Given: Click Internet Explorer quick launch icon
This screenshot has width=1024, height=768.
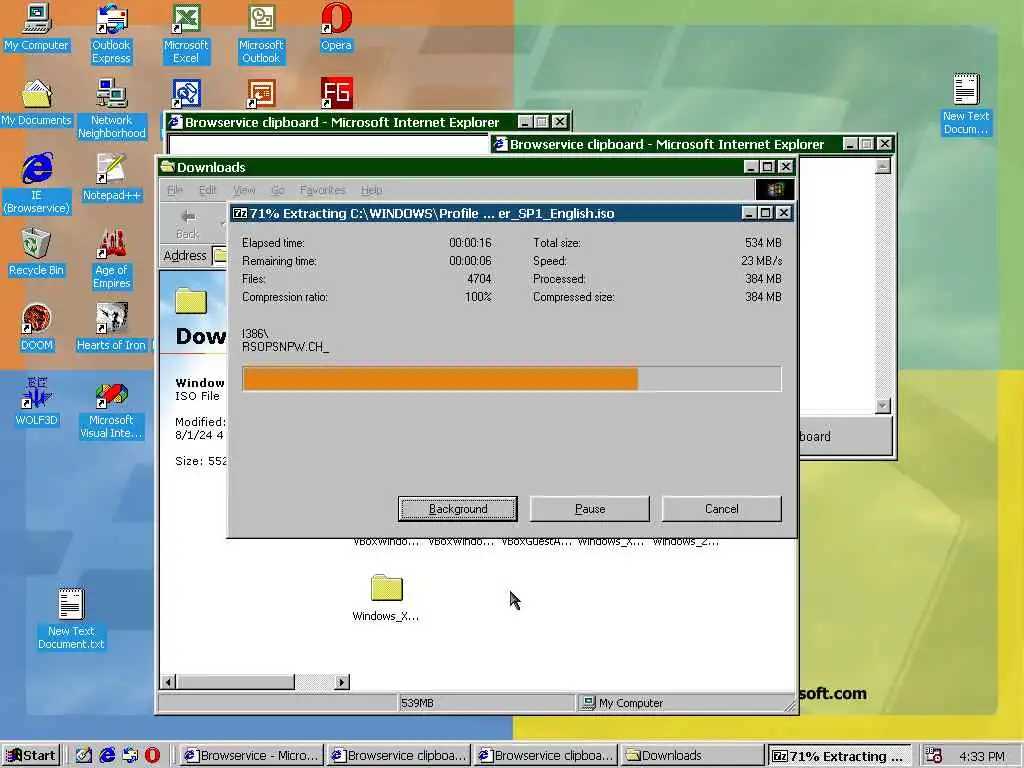Looking at the screenshot, I should point(107,755).
